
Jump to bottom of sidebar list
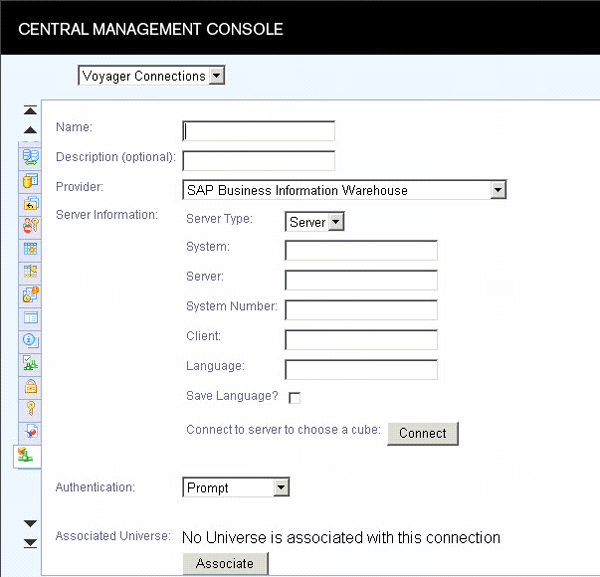pyautogui.click(x=30, y=543)
